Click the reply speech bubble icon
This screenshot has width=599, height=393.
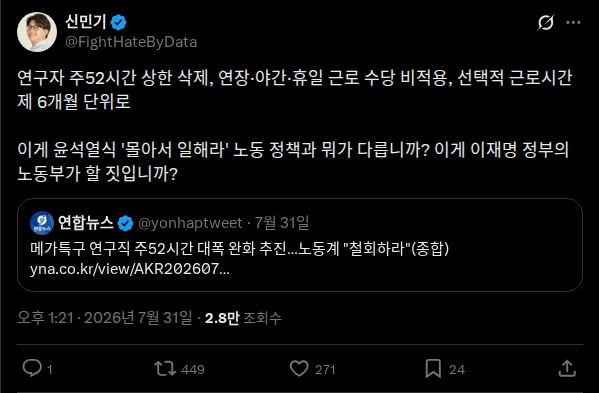(32, 369)
